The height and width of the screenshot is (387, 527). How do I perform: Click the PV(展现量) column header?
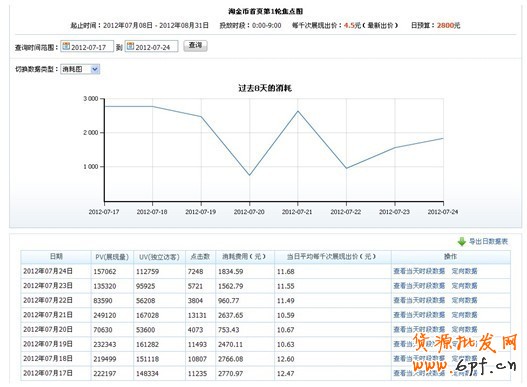(x=112, y=257)
